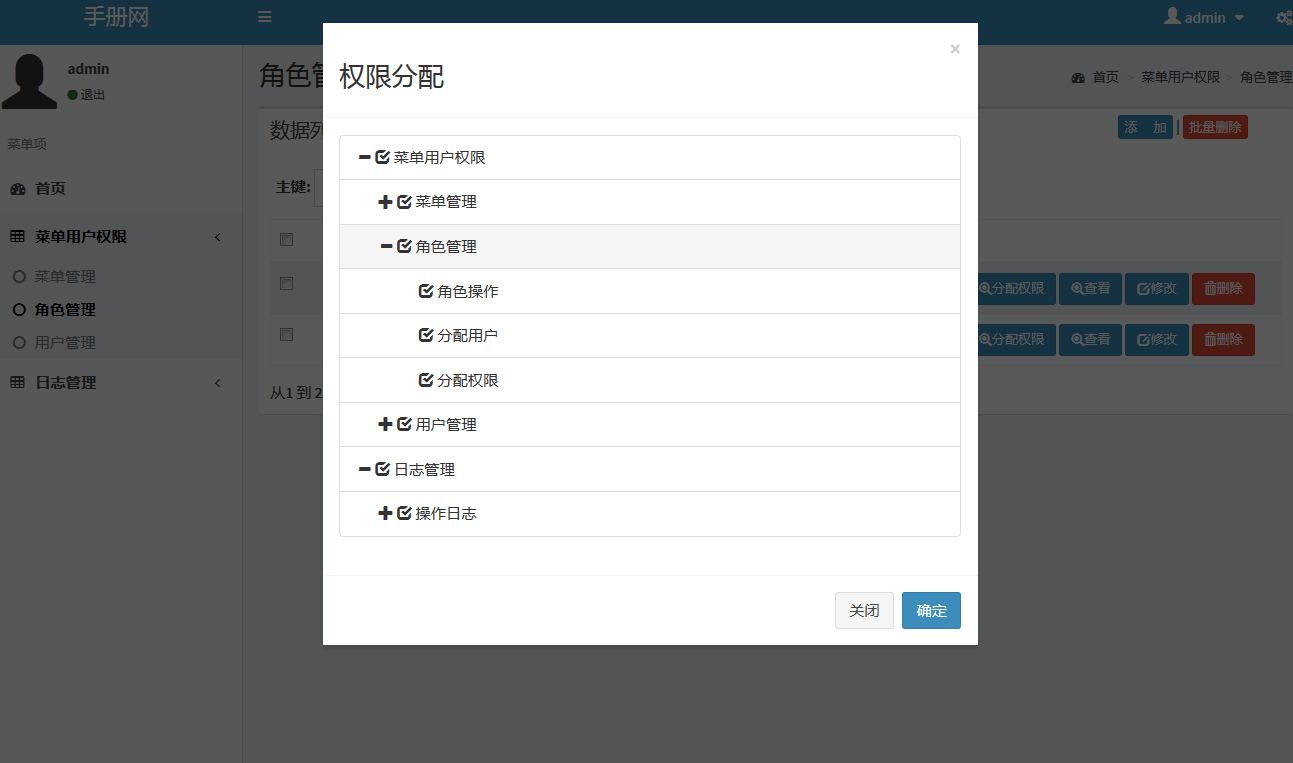Click the red 批量删除 button
Image resolution: width=1293 pixels, height=763 pixels.
tap(1214, 128)
